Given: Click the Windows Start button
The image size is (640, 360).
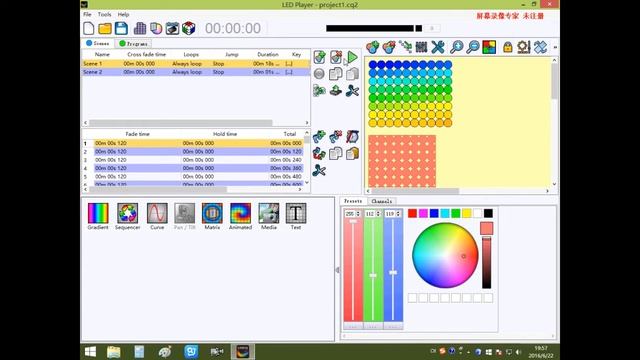Looking at the screenshot, I should pos(90,351).
